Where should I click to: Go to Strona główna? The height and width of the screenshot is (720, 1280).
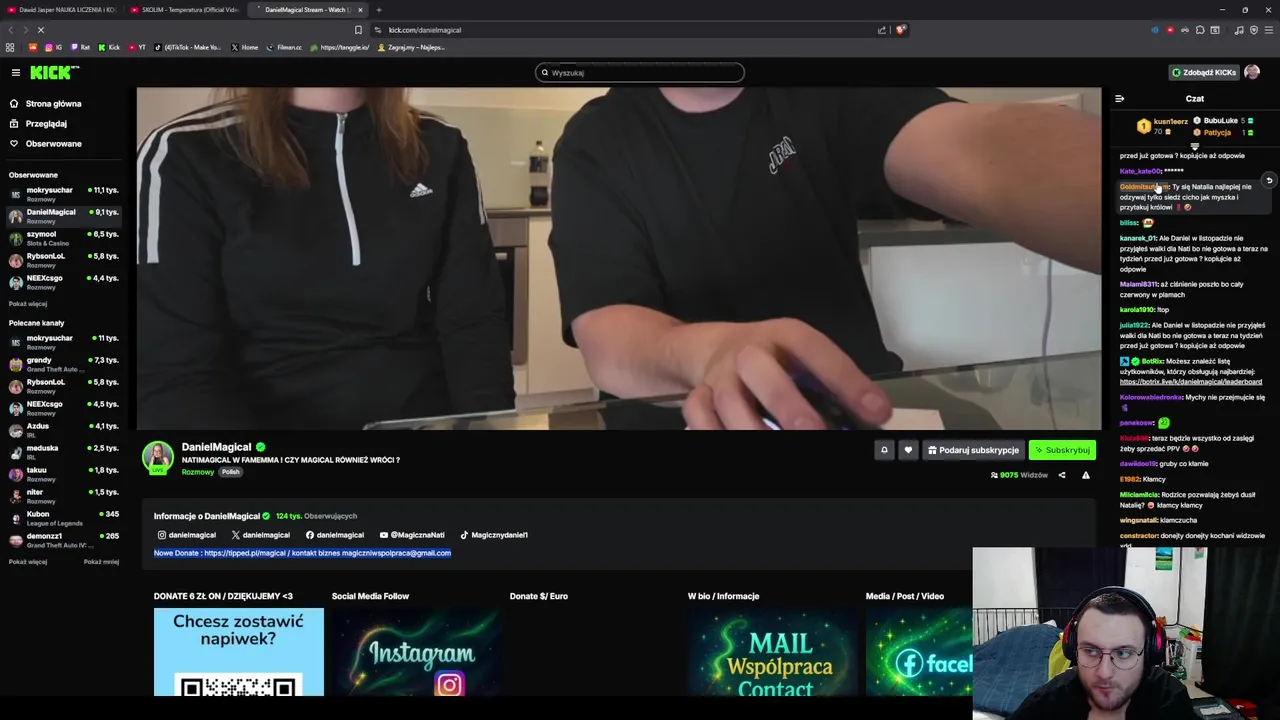54,103
